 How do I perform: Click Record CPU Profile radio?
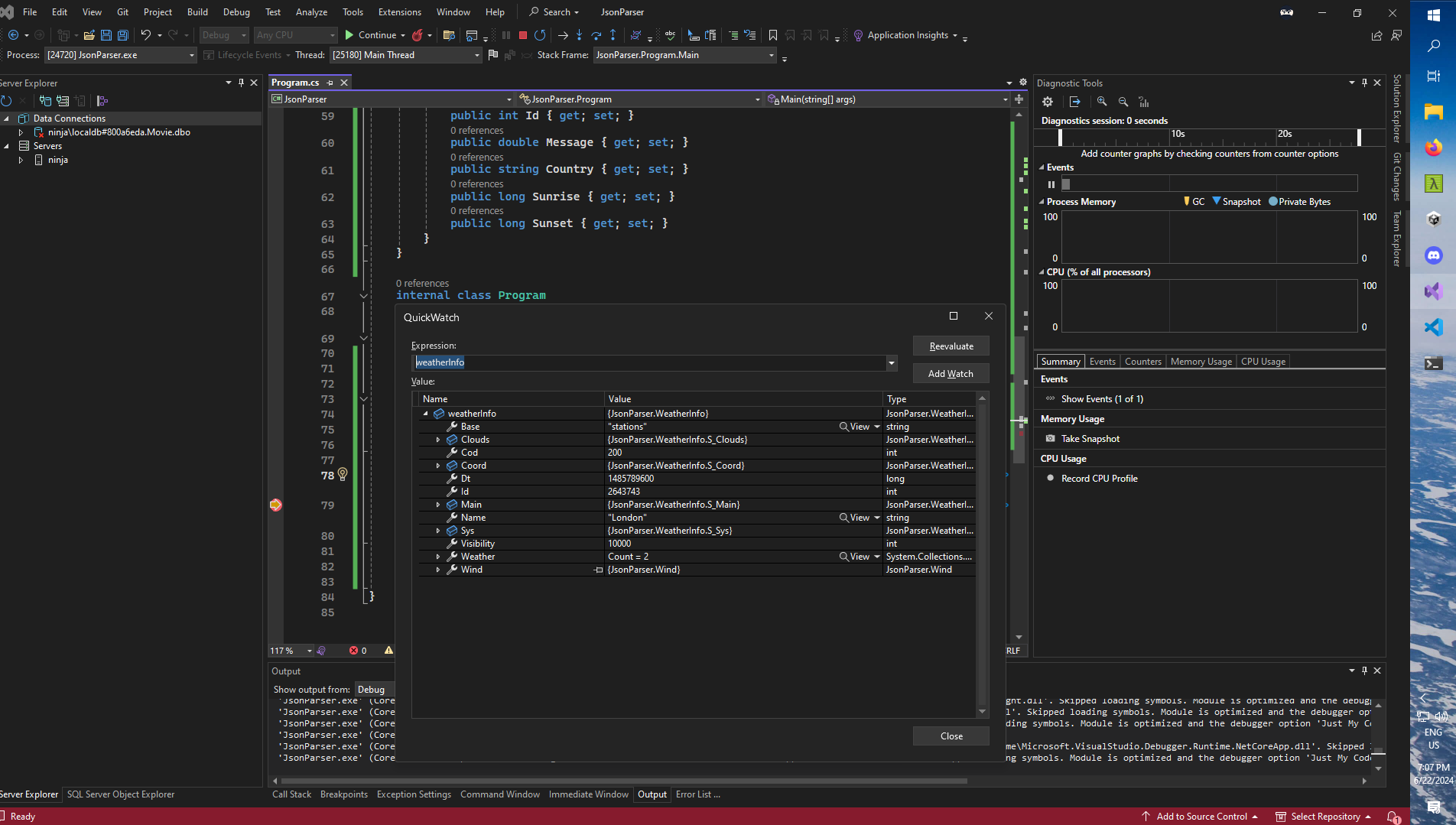click(1051, 478)
